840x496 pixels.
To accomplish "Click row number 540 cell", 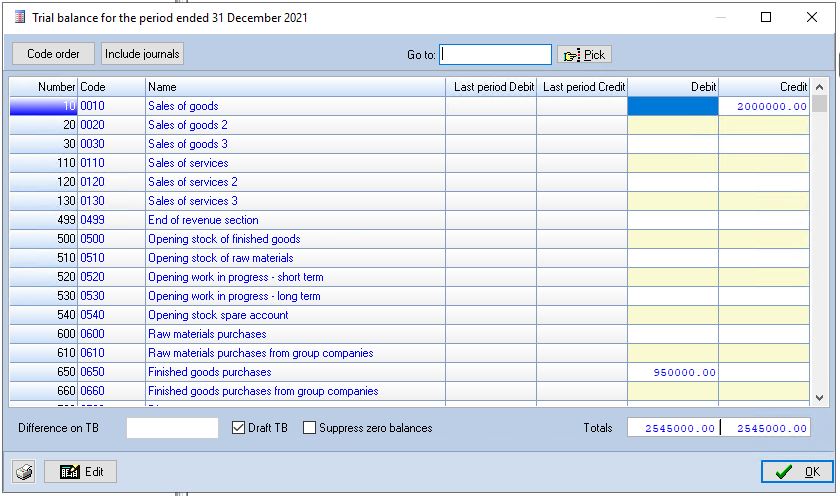I will point(43,315).
